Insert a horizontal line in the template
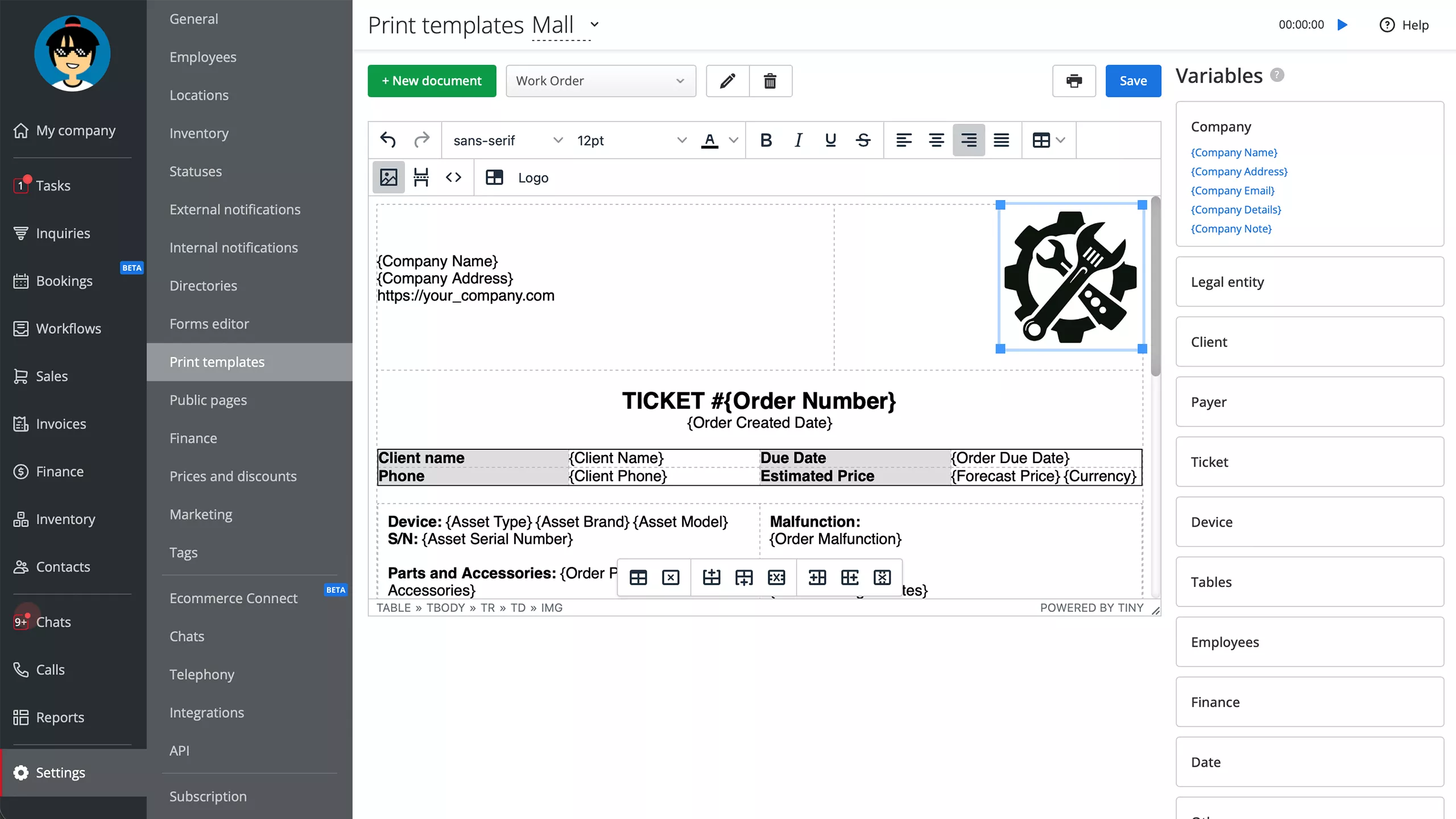The height and width of the screenshot is (819, 1456). coord(421,177)
